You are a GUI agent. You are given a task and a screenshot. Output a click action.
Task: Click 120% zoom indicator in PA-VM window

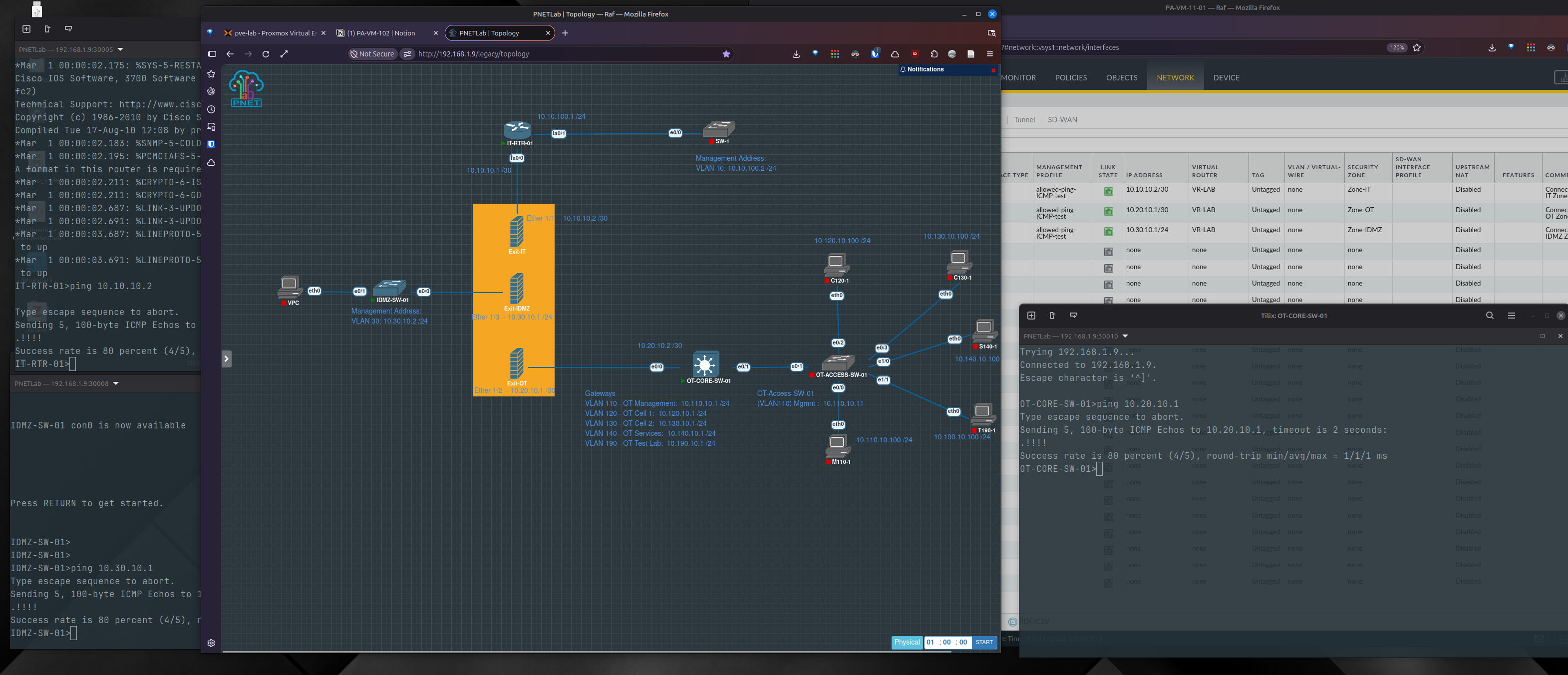click(x=1397, y=47)
